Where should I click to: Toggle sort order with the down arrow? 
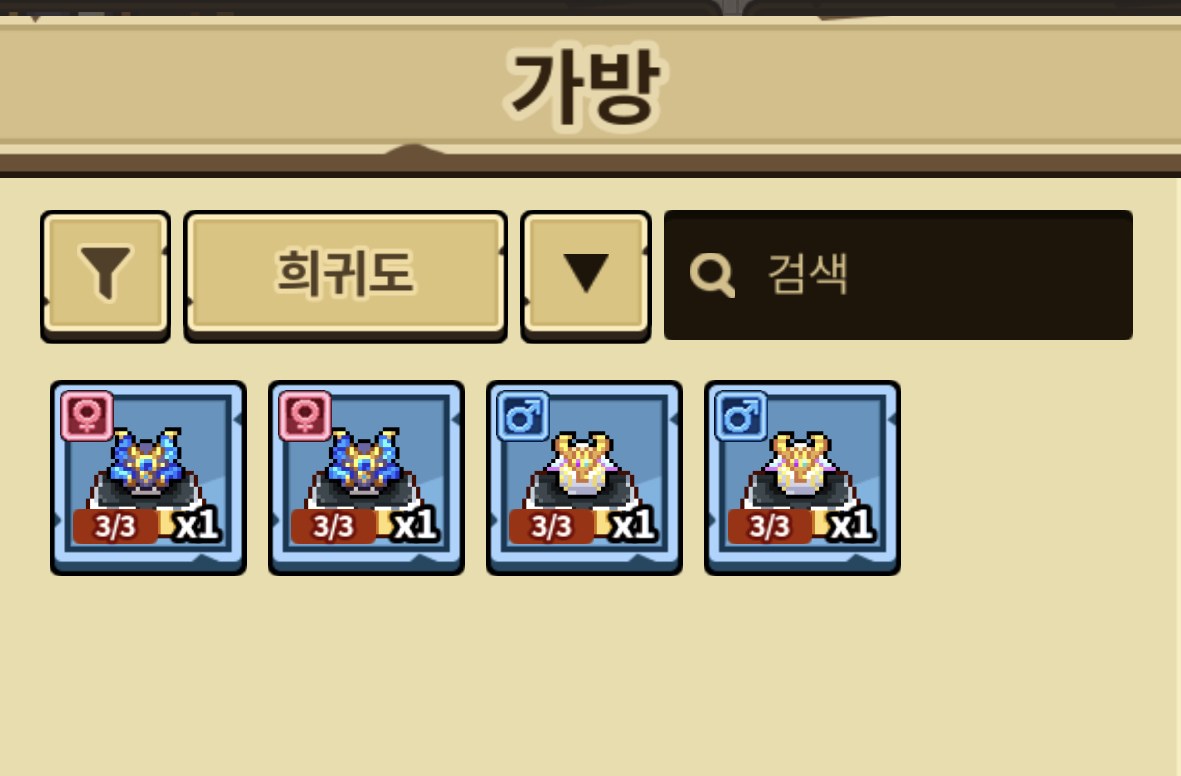(586, 276)
